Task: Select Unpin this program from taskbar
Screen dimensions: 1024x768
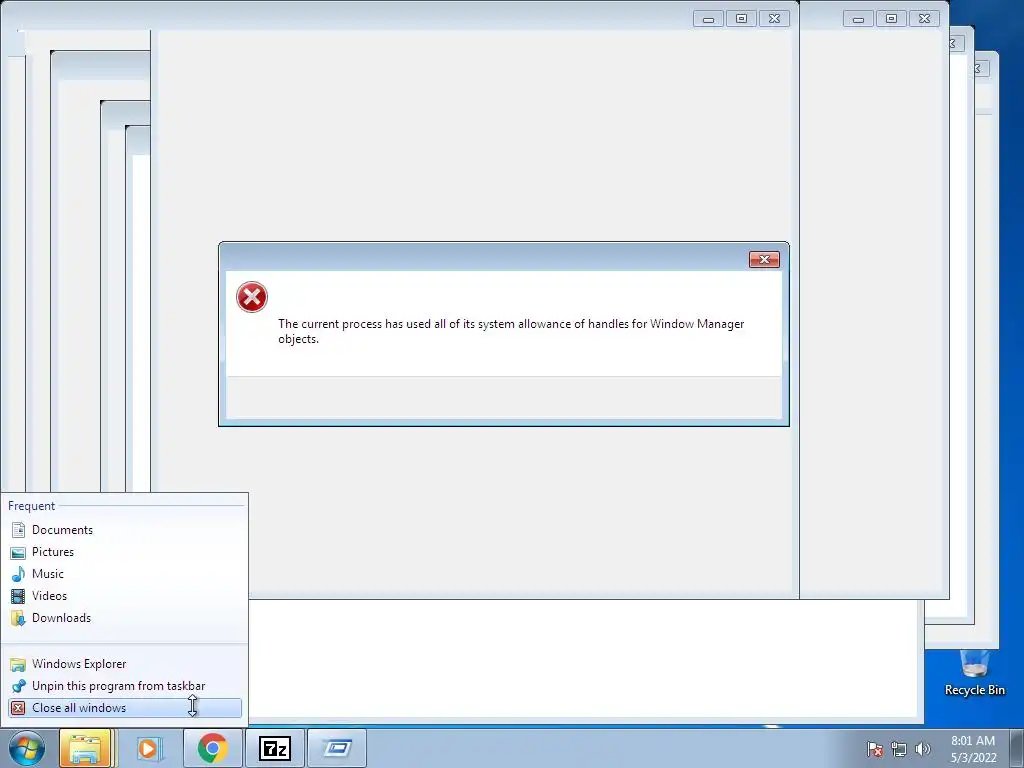Action: click(124, 686)
